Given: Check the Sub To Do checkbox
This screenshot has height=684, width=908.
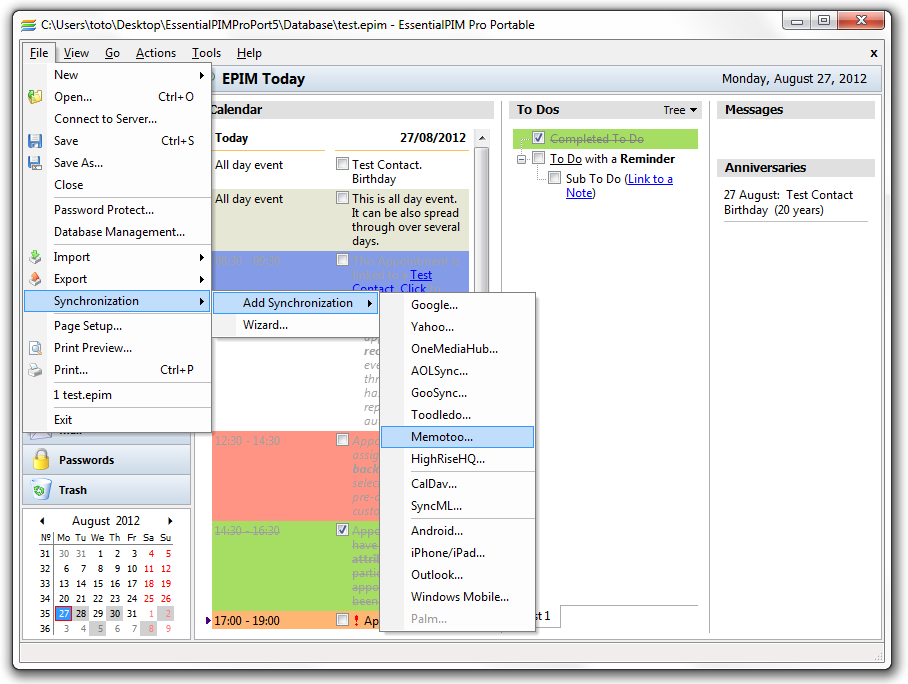Looking at the screenshot, I should click(x=554, y=178).
